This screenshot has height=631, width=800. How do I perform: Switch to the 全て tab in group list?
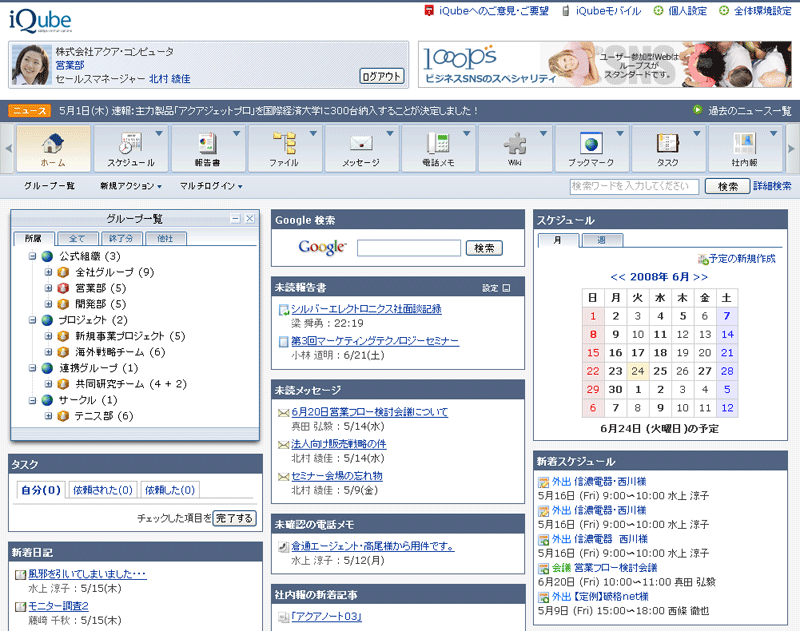click(x=78, y=239)
